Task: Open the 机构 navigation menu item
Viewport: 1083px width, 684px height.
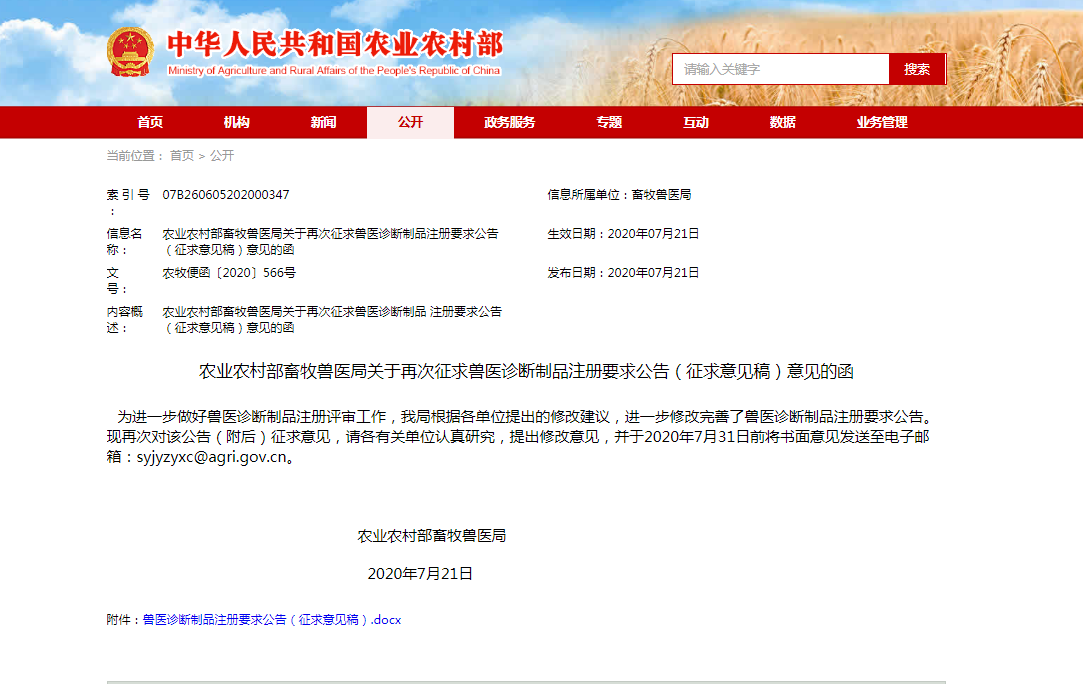Action: click(237, 122)
